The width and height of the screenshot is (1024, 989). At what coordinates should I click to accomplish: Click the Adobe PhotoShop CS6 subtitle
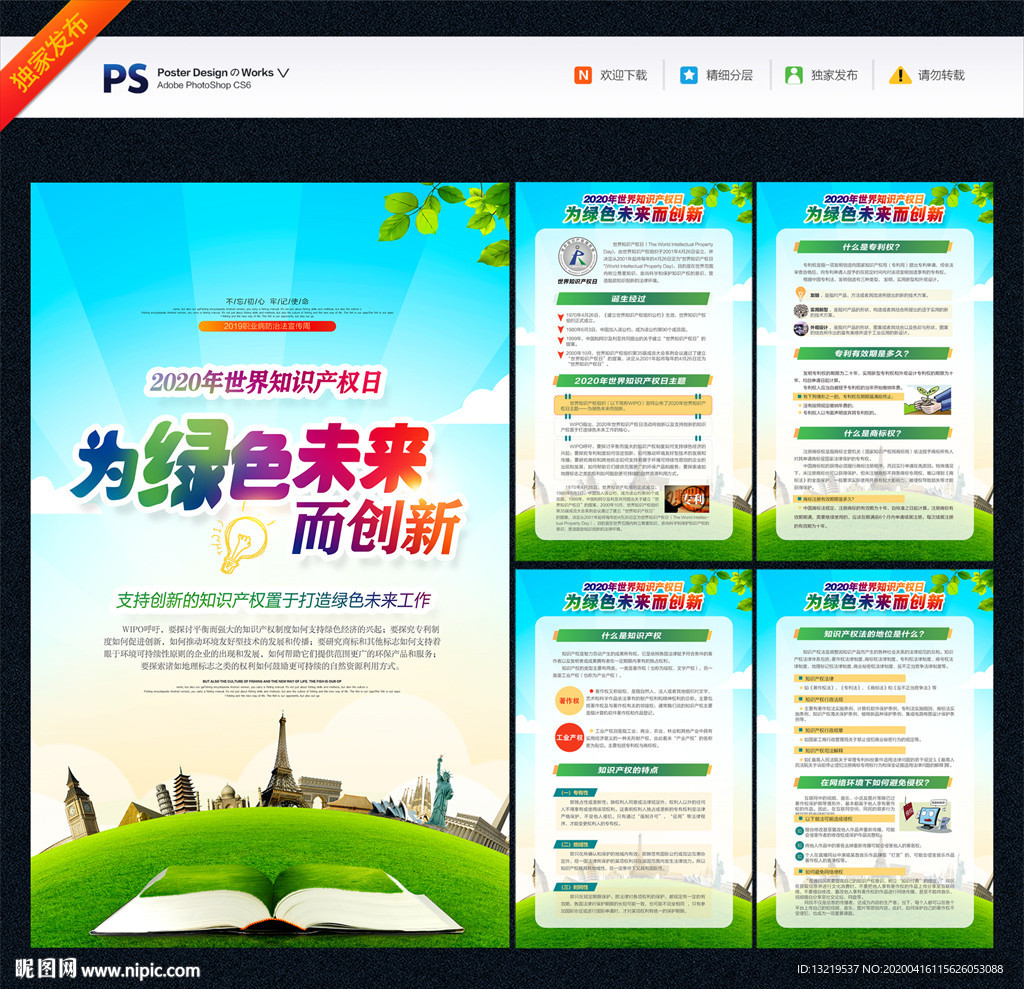204,86
